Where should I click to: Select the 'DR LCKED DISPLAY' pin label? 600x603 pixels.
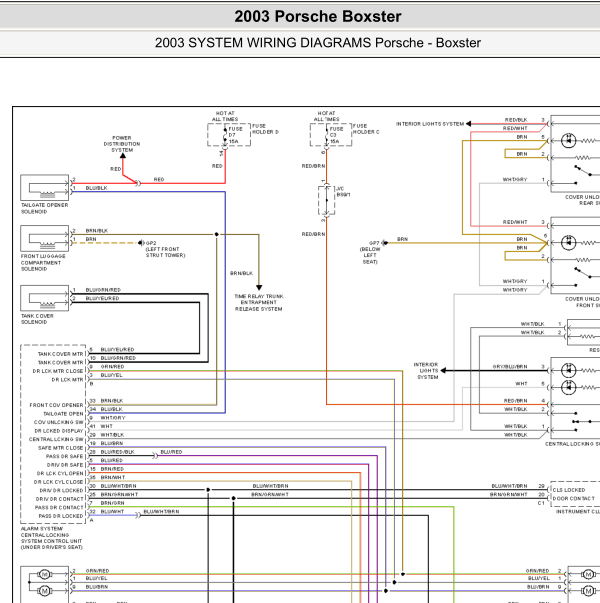point(59,431)
